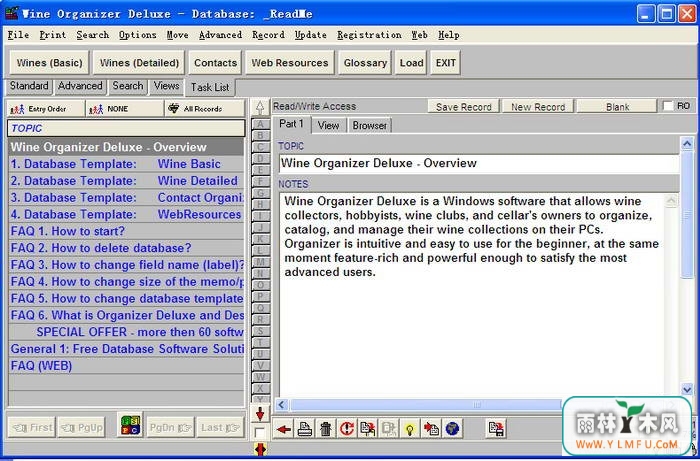Select 'FAQ (WEB)' list row

coord(126,366)
